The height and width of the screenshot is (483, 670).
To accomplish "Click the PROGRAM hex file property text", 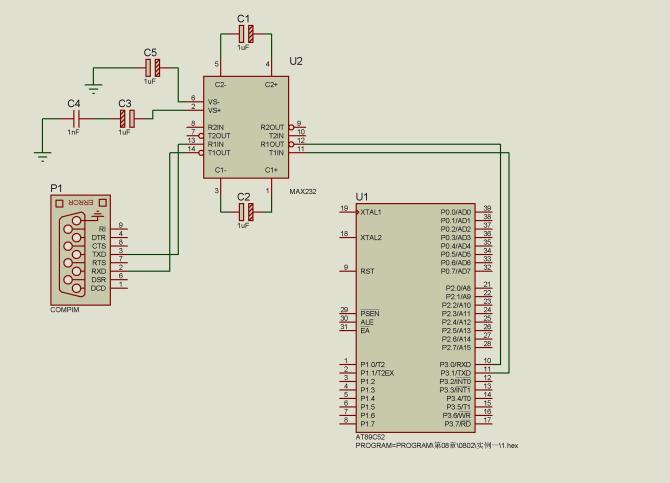I will (x=437, y=445).
